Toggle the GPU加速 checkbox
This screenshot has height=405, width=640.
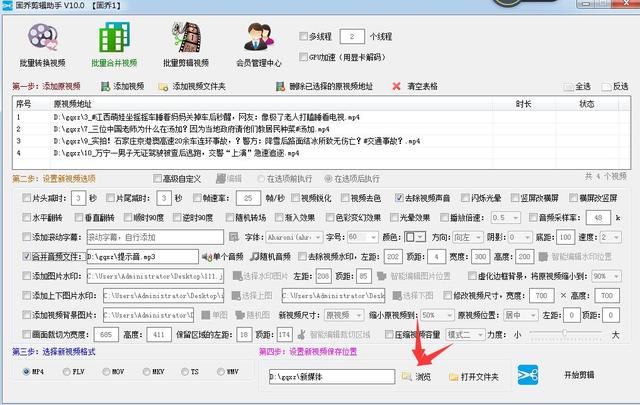click(305, 55)
